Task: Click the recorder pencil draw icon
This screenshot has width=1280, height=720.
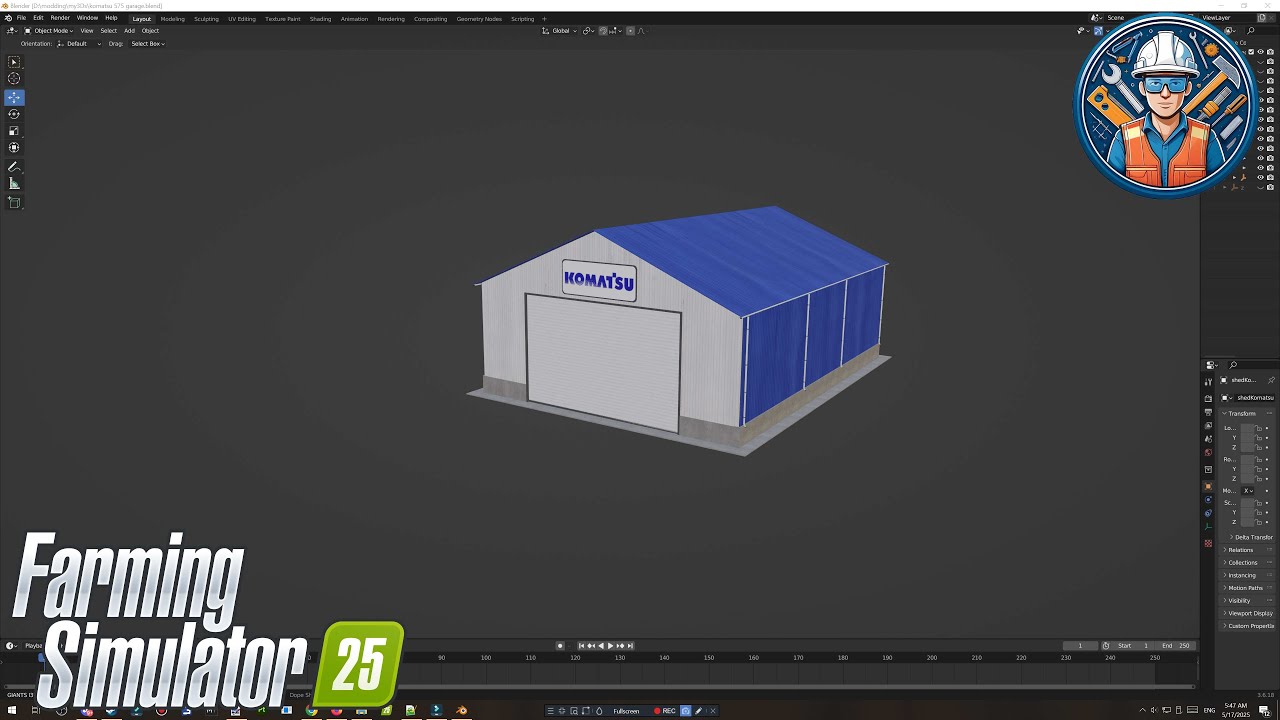Action: pyautogui.click(x=699, y=711)
